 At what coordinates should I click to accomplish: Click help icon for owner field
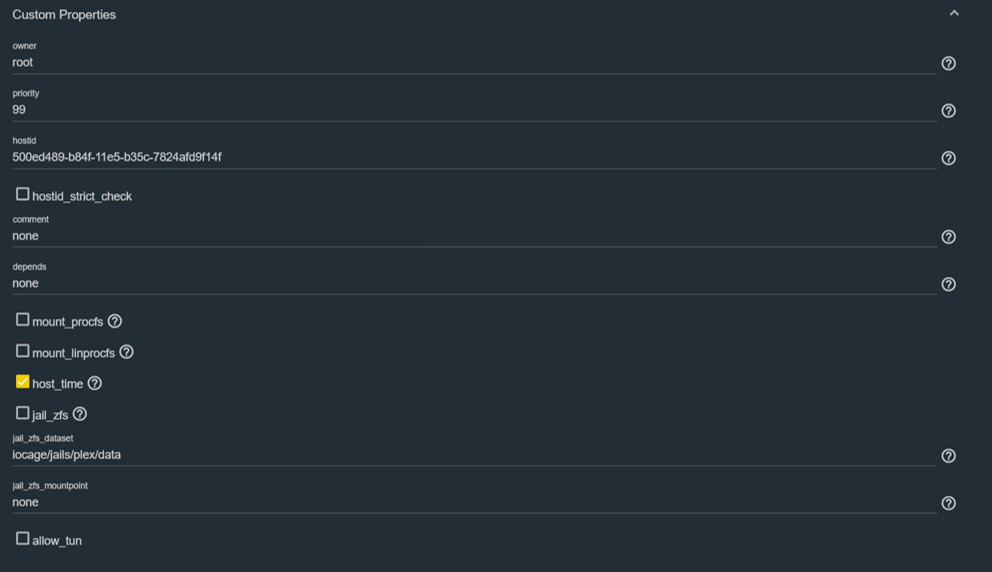coord(948,63)
